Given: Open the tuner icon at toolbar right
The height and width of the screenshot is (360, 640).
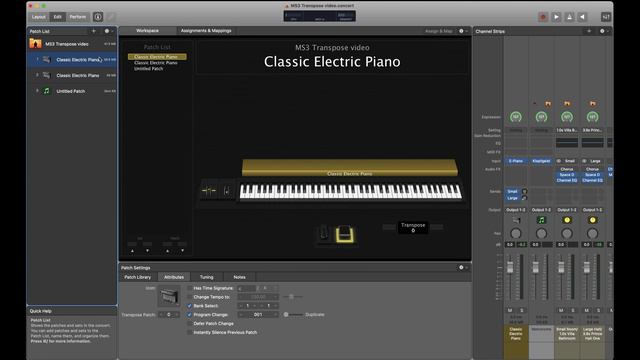Looking at the screenshot, I should 606,17.
